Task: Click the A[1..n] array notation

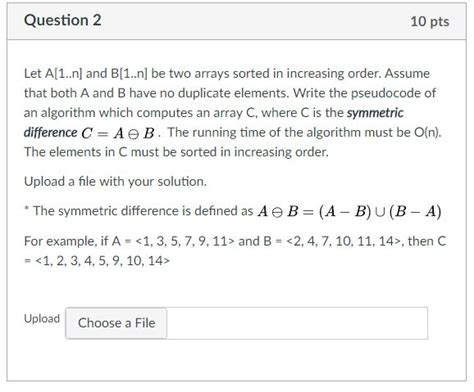Action: coord(63,74)
